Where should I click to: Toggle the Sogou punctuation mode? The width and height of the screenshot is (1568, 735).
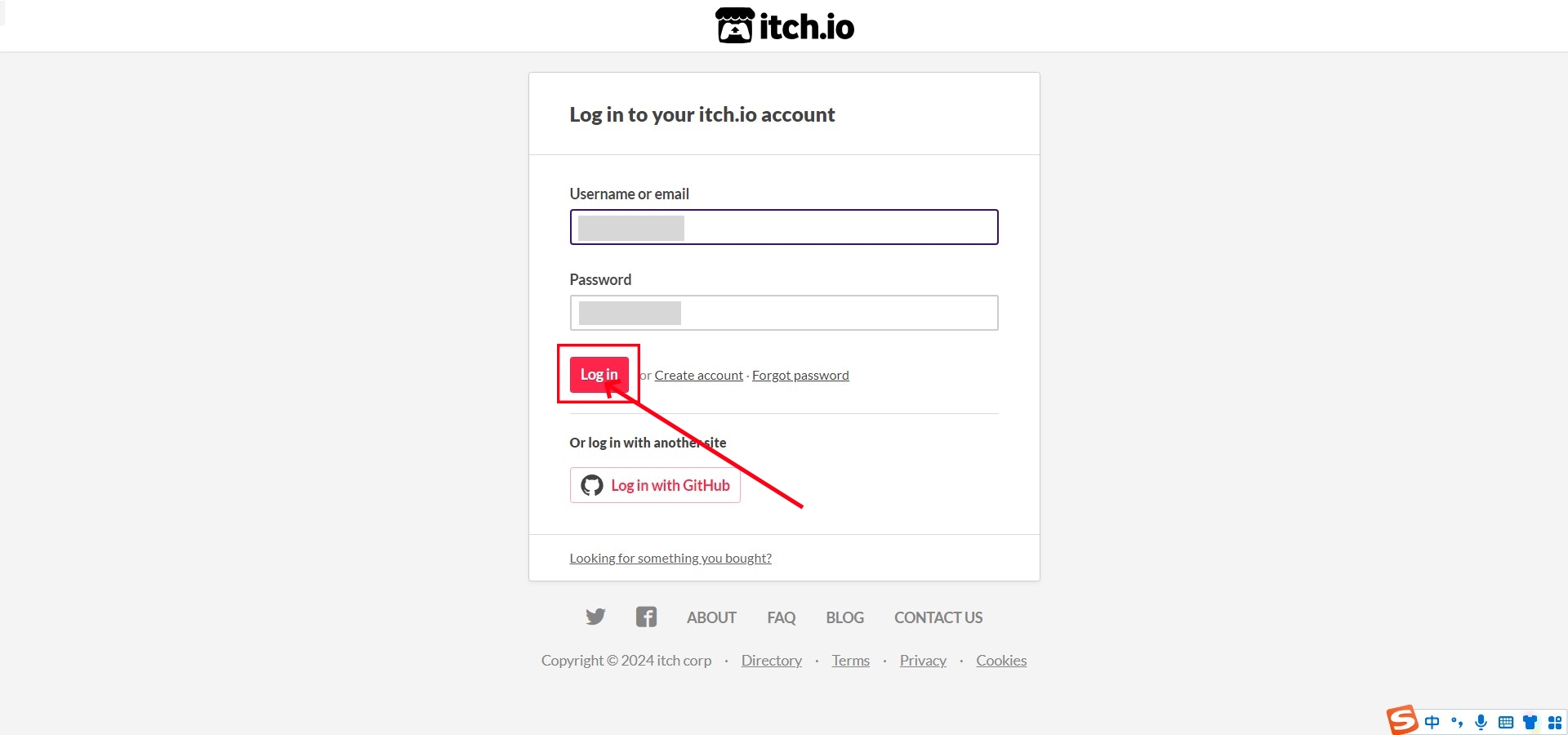click(x=1457, y=722)
